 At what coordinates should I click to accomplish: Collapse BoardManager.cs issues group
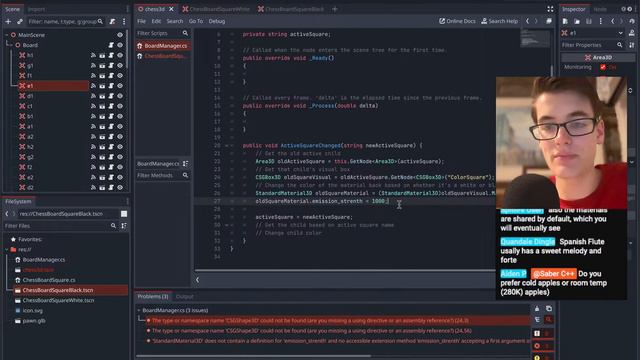pos(139,311)
